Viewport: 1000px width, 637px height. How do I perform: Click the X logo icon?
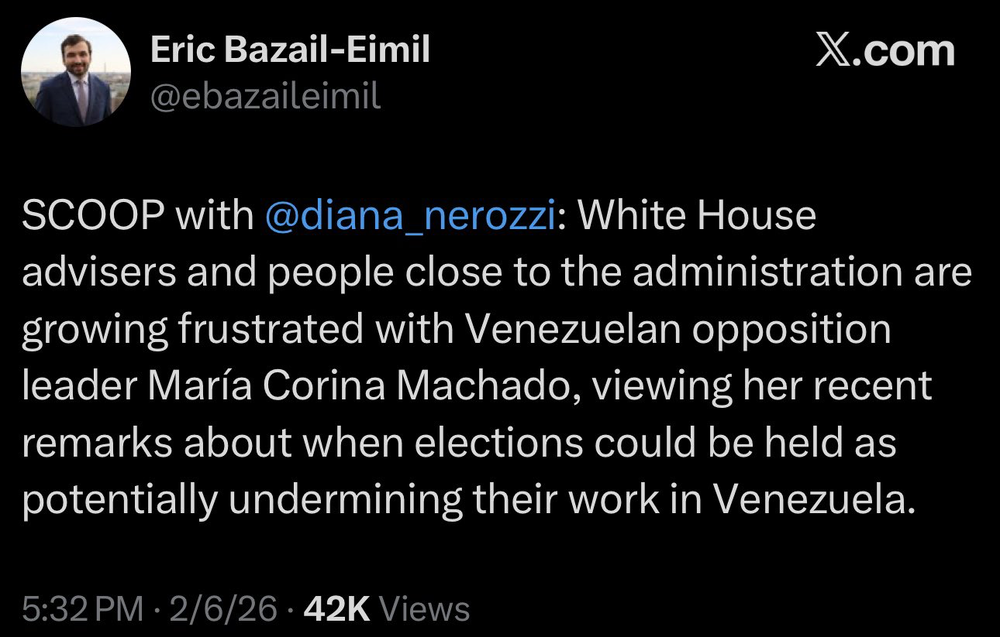[x=832, y=51]
